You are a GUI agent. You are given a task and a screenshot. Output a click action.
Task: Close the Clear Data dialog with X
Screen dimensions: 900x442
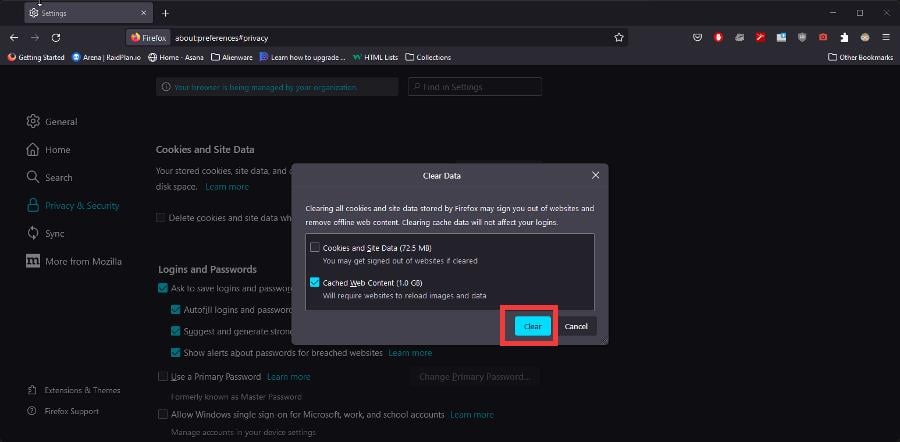tap(595, 175)
